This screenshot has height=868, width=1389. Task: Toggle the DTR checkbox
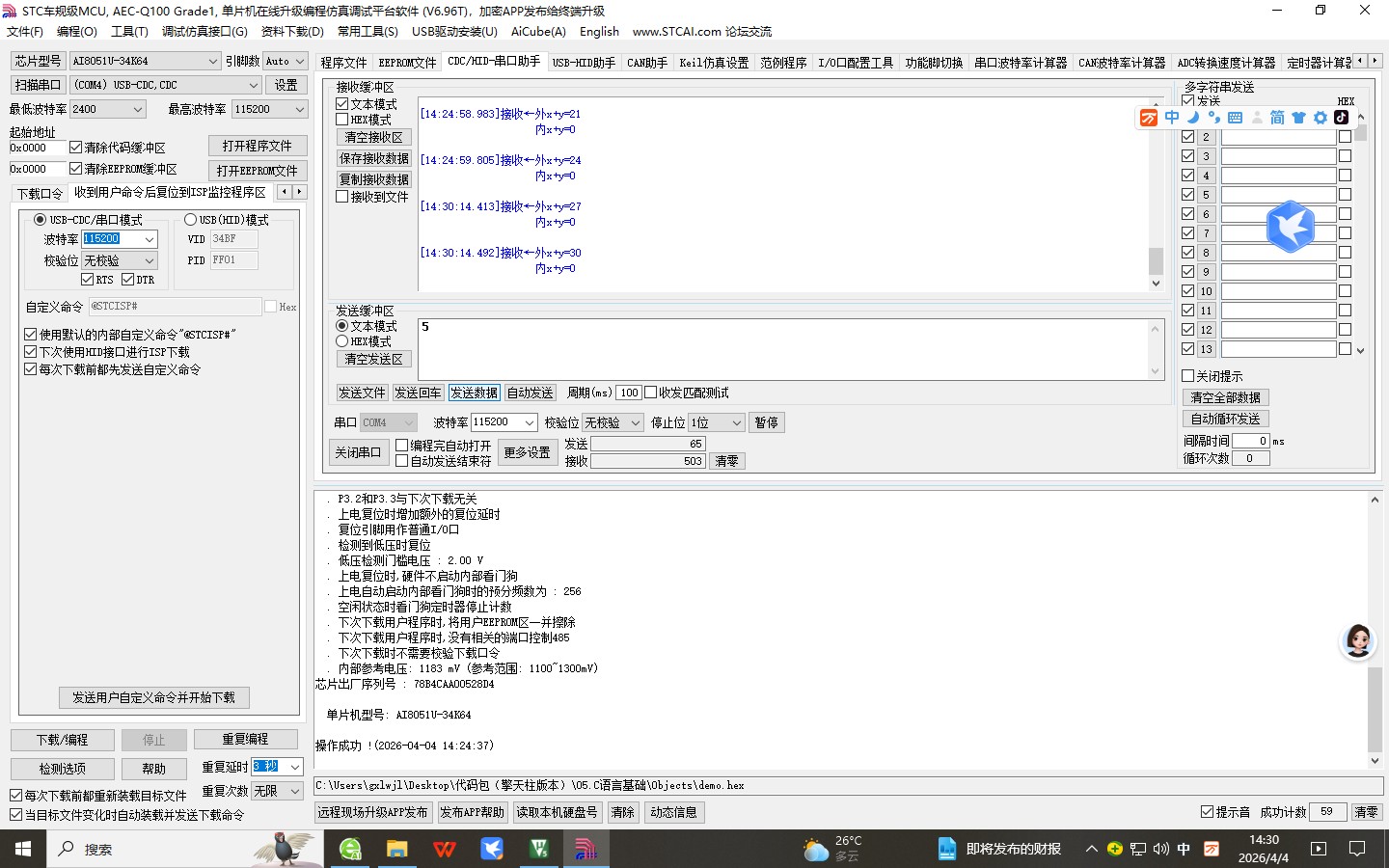(128, 280)
